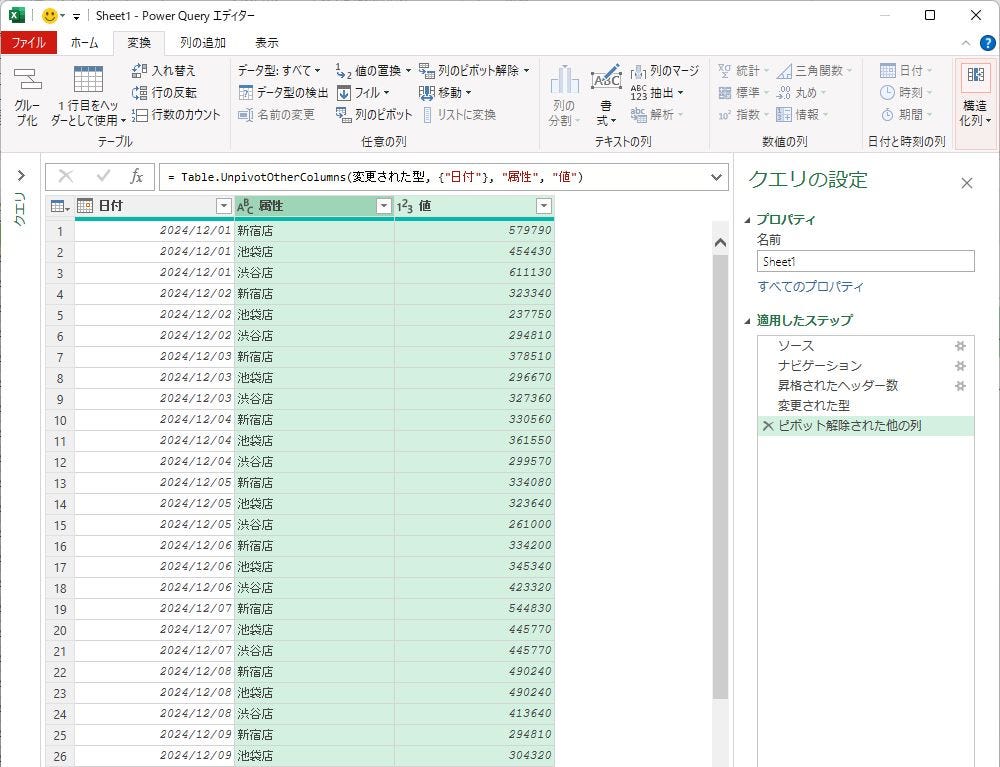This screenshot has width=1000, height=767.
Task: Collapse the プロパティ section
Action: [748, 220]
